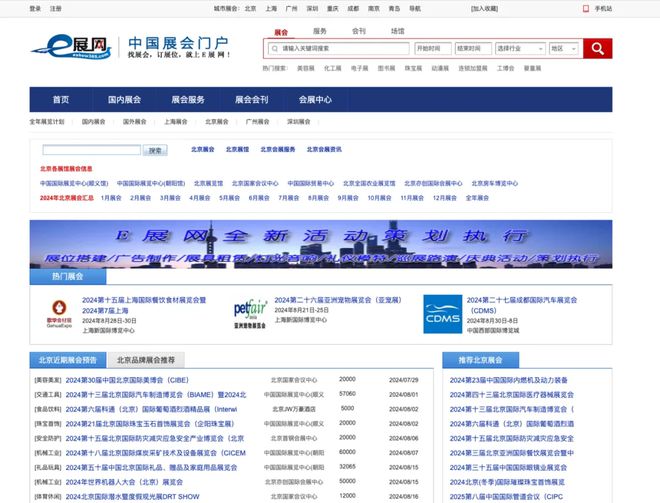Open the E展网 activity planning banner

coord(321,244)
